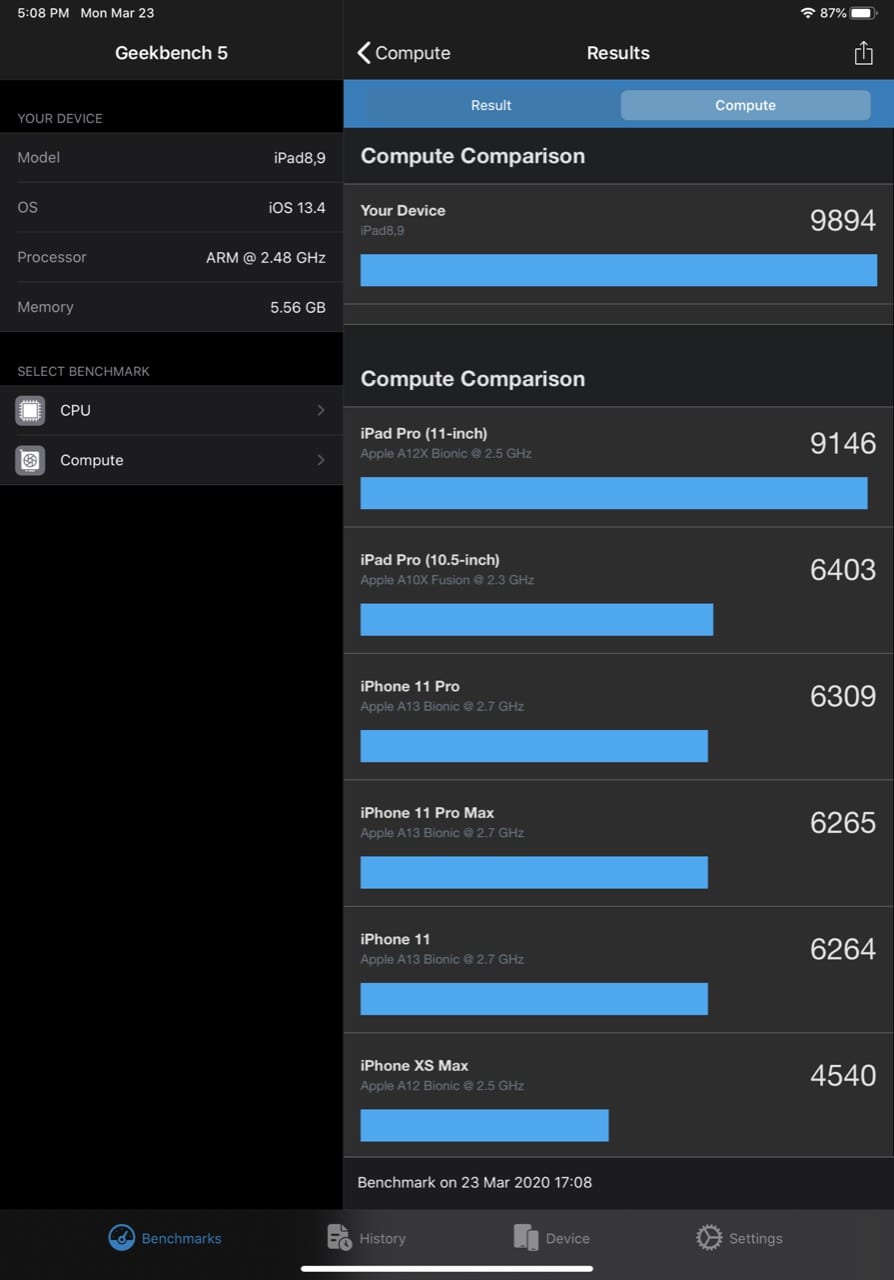The image size is (894, 1280).
Task: Go back using the Compute chevron
Action: click(x=364, y=53)
